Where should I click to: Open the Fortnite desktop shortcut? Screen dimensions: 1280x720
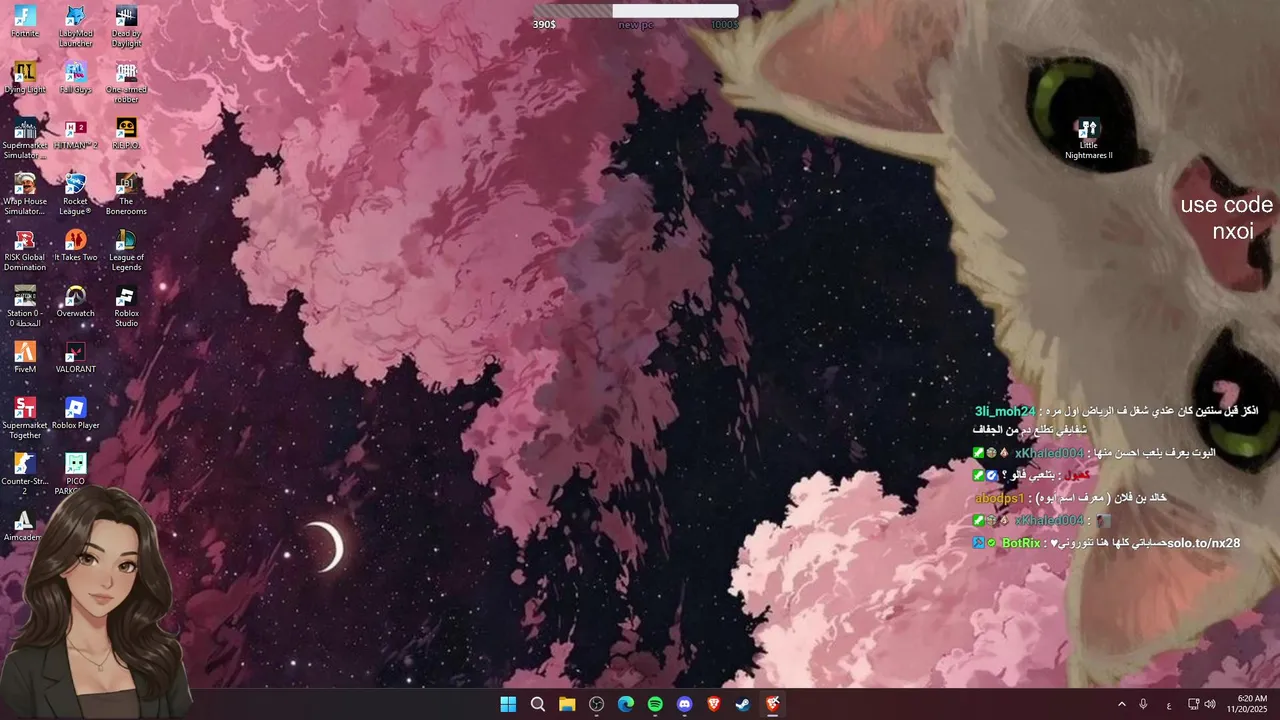click(25, 22)
